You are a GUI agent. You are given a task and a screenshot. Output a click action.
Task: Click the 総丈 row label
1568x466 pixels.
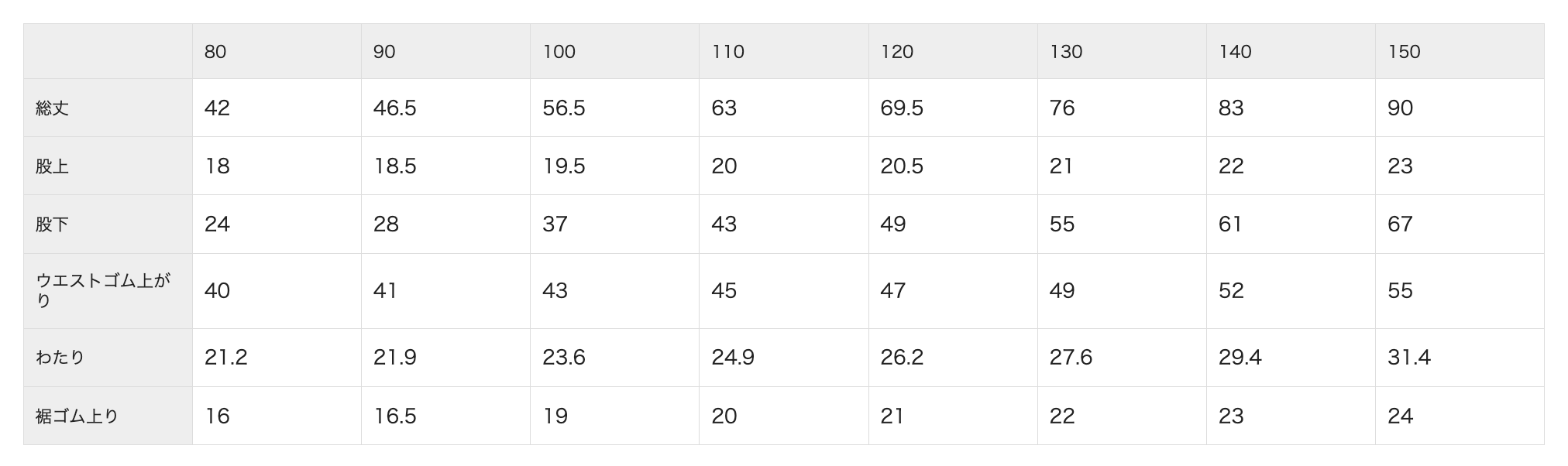[53, 108]
